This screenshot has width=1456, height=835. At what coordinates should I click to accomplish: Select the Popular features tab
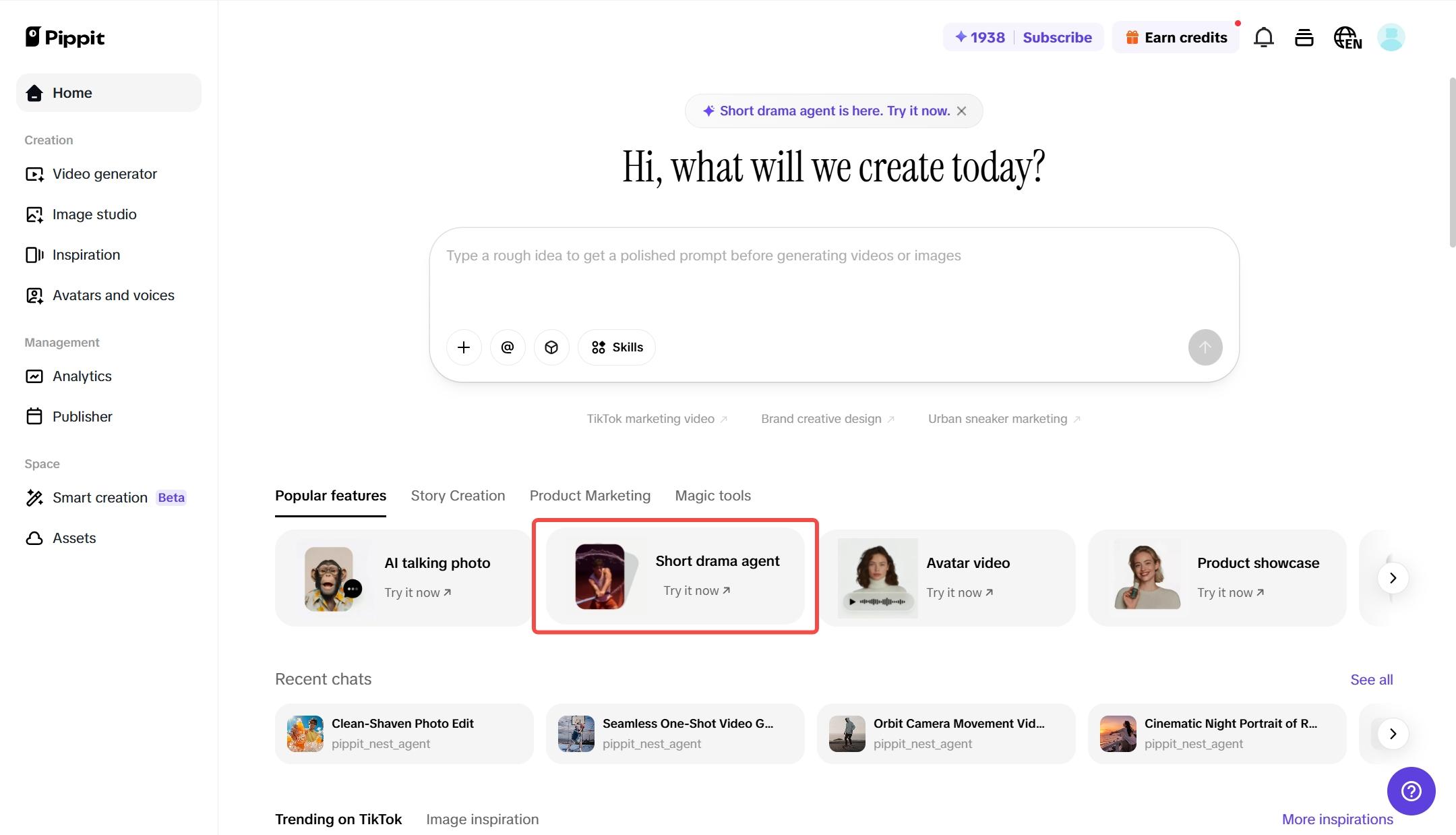330,496
